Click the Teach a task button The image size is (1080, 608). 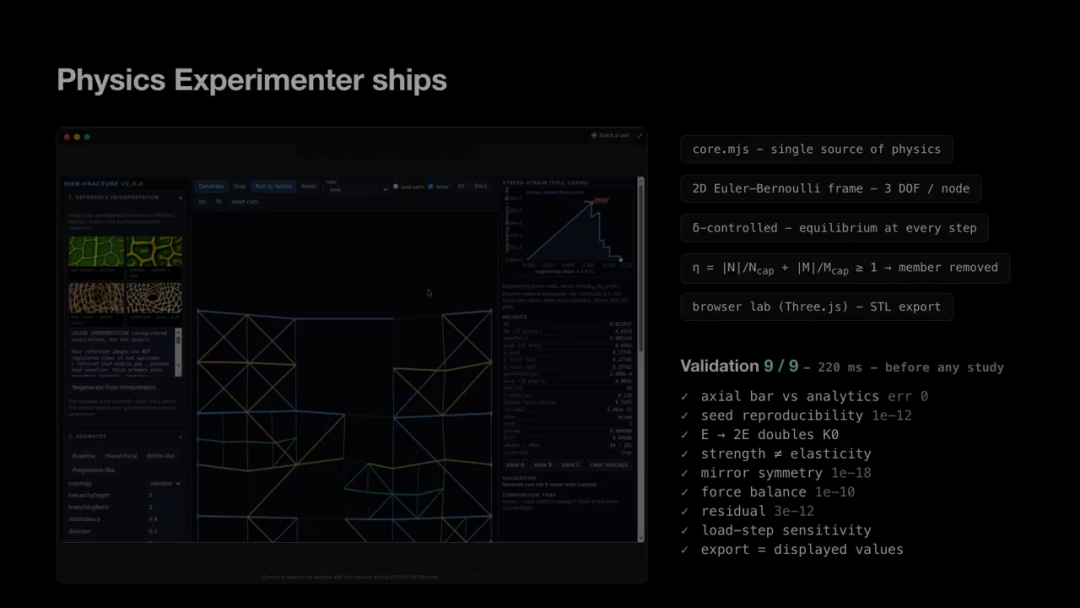click(x=610, y=136)
